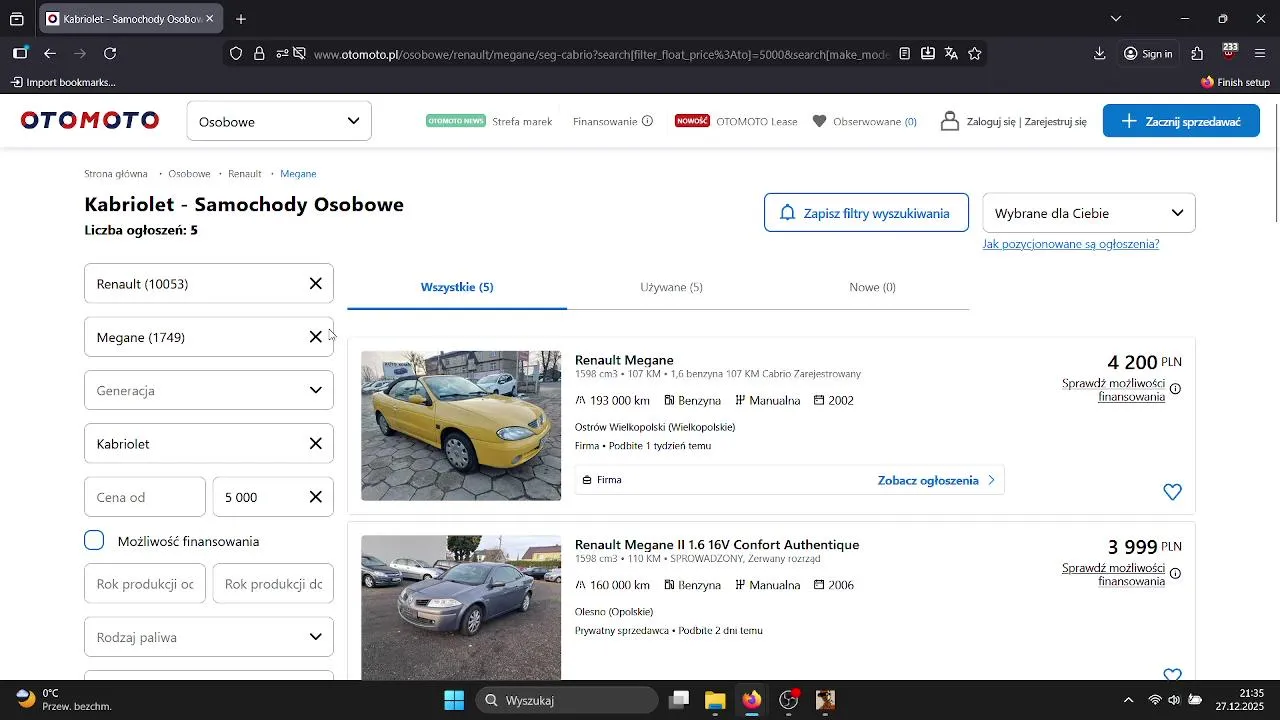Open Windows Start menu
1280x720 pixels.
[454, 700]
